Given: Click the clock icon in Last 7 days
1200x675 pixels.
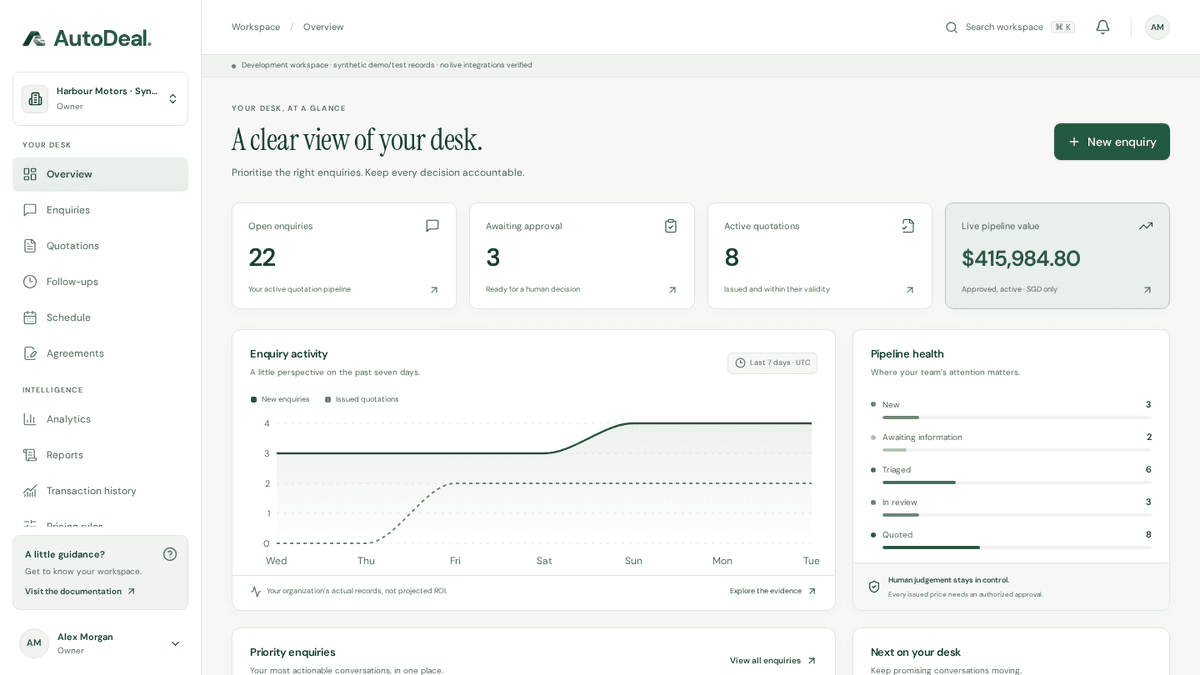Looking at the screenshot, I should pos(740,363).
